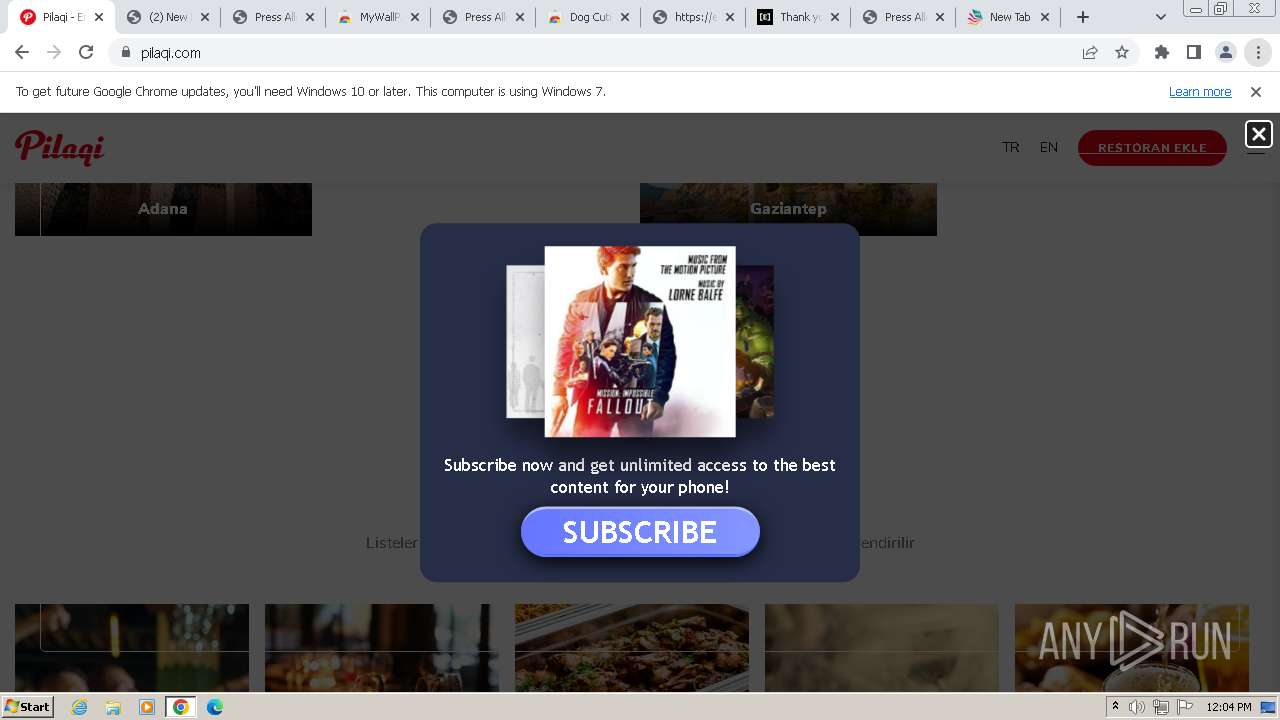The width and height of the screenshot is (1280, 720).
Task: Open a new browser tab
Action: pyautogui.click(x=1083, y=17)
